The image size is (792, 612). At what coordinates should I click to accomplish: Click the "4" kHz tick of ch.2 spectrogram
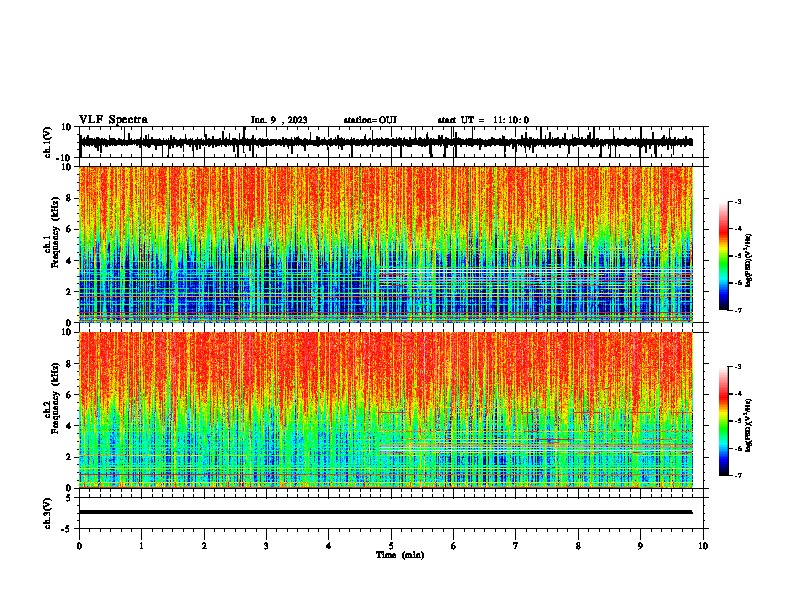[70, 426]
